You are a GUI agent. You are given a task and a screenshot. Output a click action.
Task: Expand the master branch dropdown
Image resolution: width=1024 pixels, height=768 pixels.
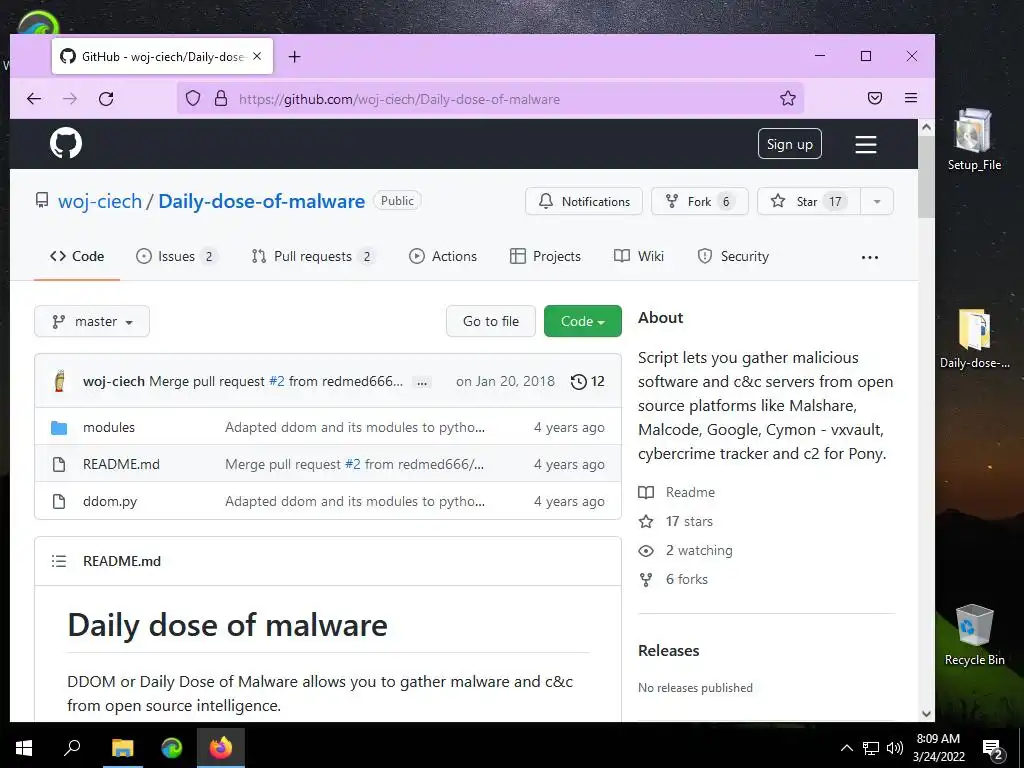point(92,321)
